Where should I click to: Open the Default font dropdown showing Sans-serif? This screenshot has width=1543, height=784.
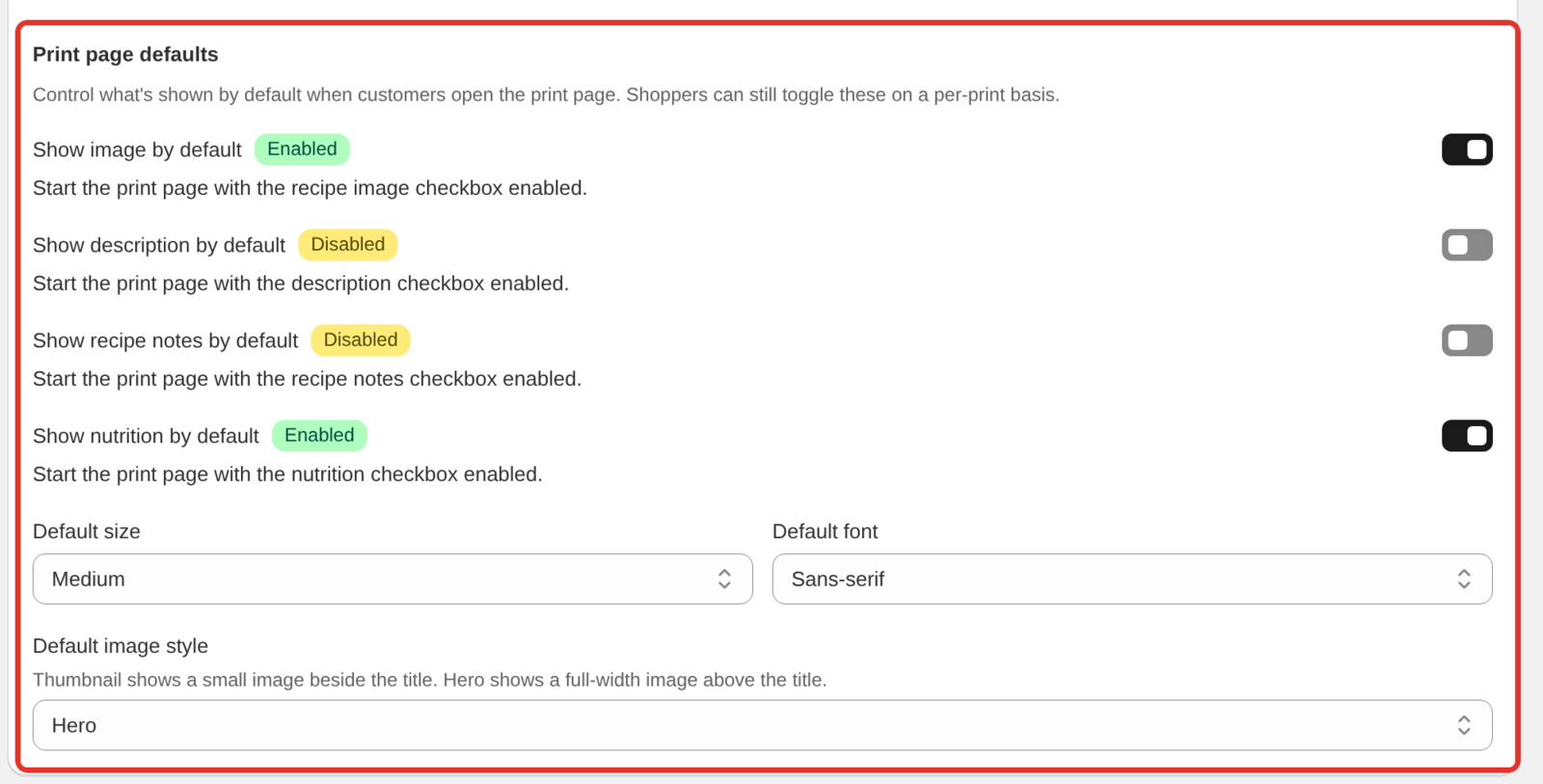[x=1132, y=579]
